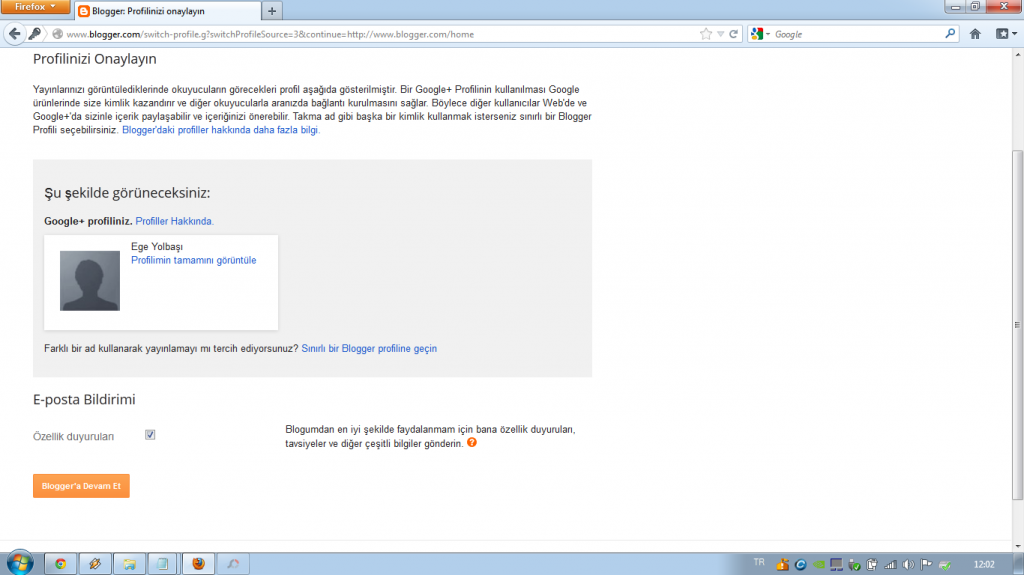Click the TR language indicator
The height and width of the screenshot is (575, 1024).
click(759, 562)
